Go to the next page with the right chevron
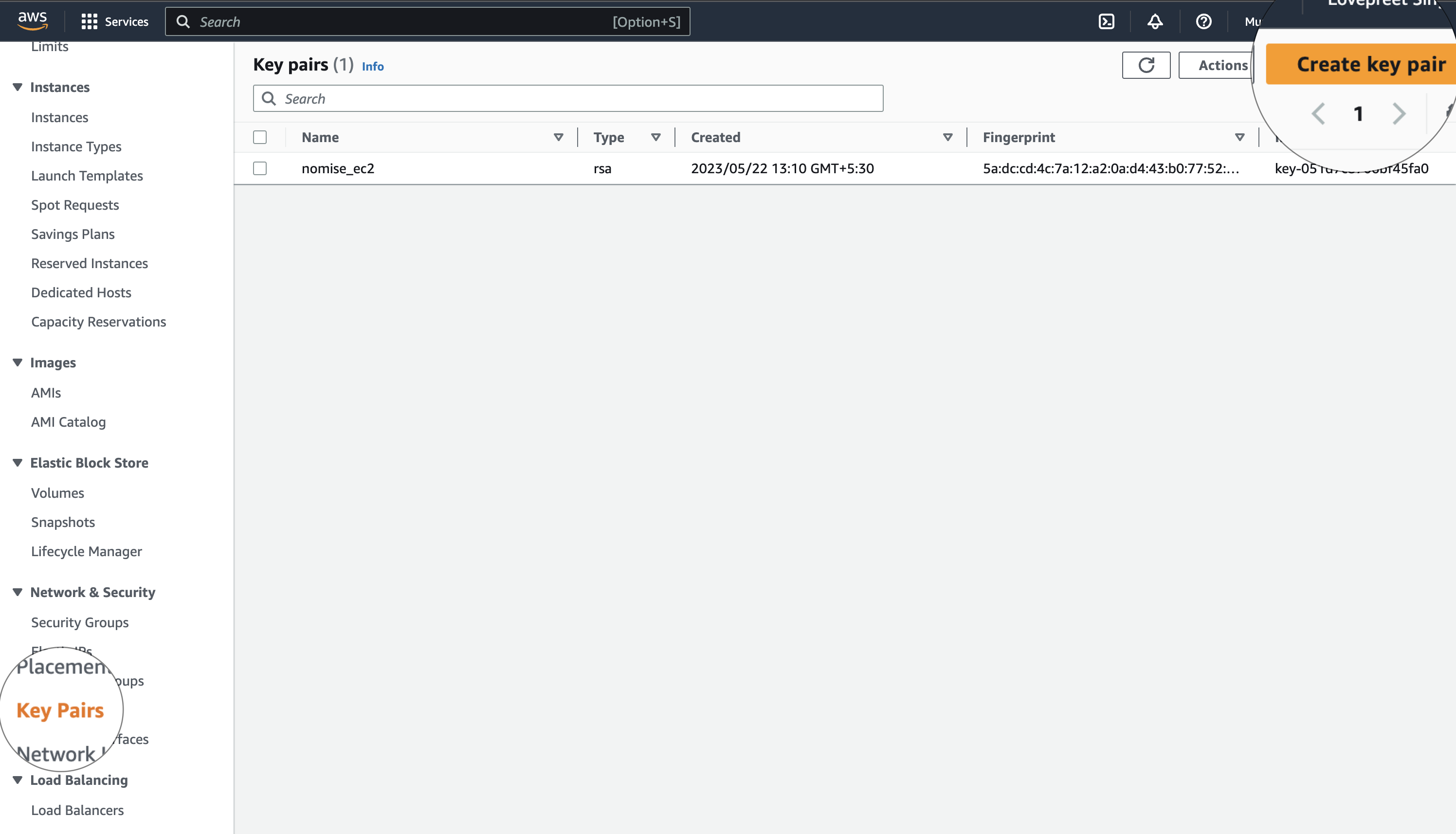 (1399, 113)
